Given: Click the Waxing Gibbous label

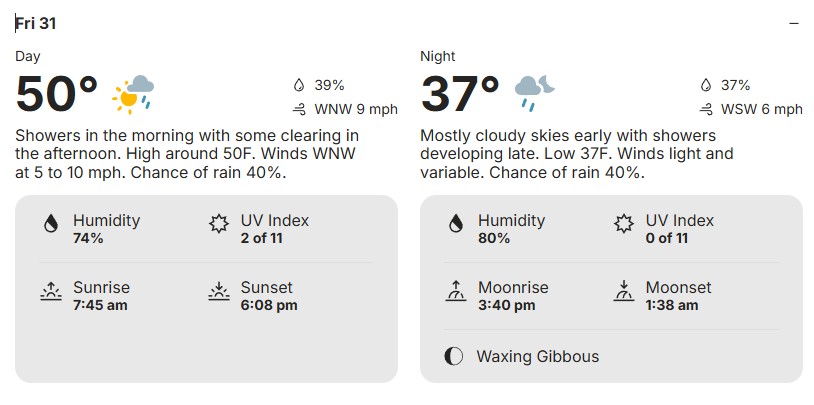Looking at the screenshot, I should pyautogui.click(x=537, y=356).
